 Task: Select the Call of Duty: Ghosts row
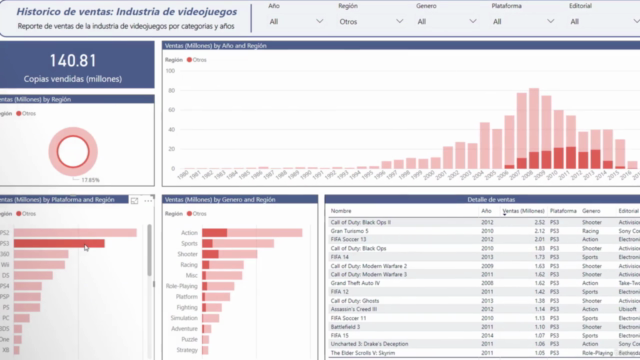(484, 301)
